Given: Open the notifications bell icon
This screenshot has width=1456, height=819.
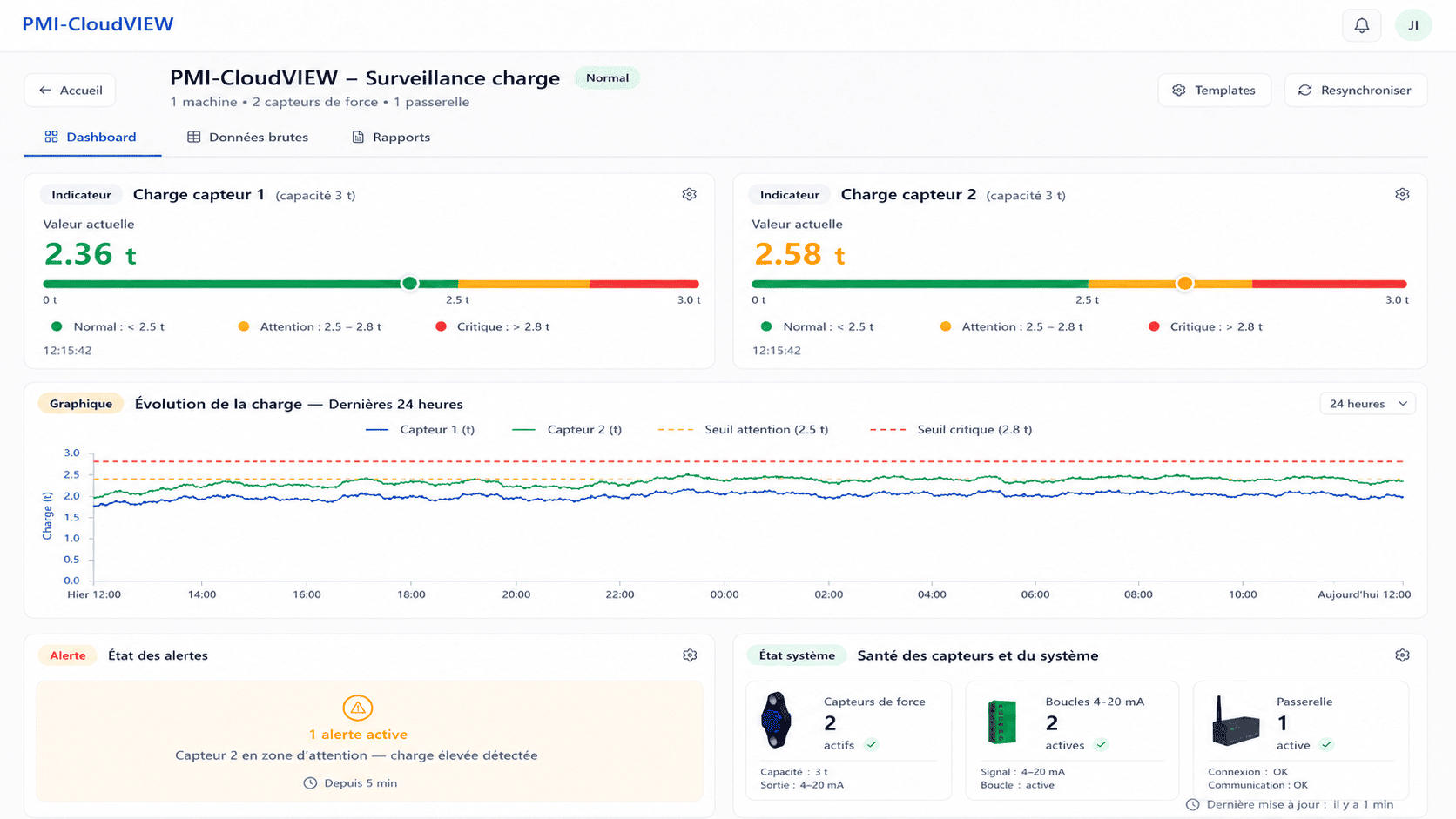Looking at the screenshot, I should coord(1361,25).
